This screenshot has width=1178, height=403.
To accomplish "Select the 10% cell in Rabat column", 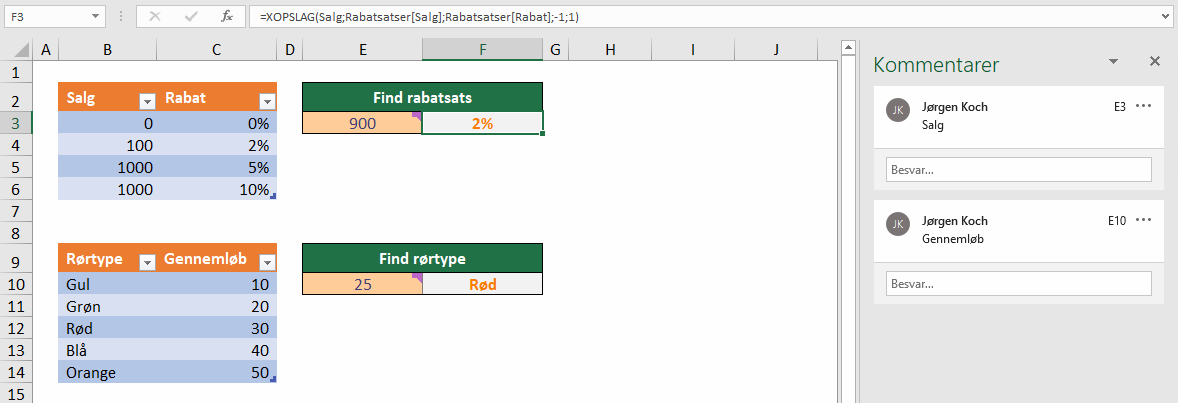I will pos(216,189).
